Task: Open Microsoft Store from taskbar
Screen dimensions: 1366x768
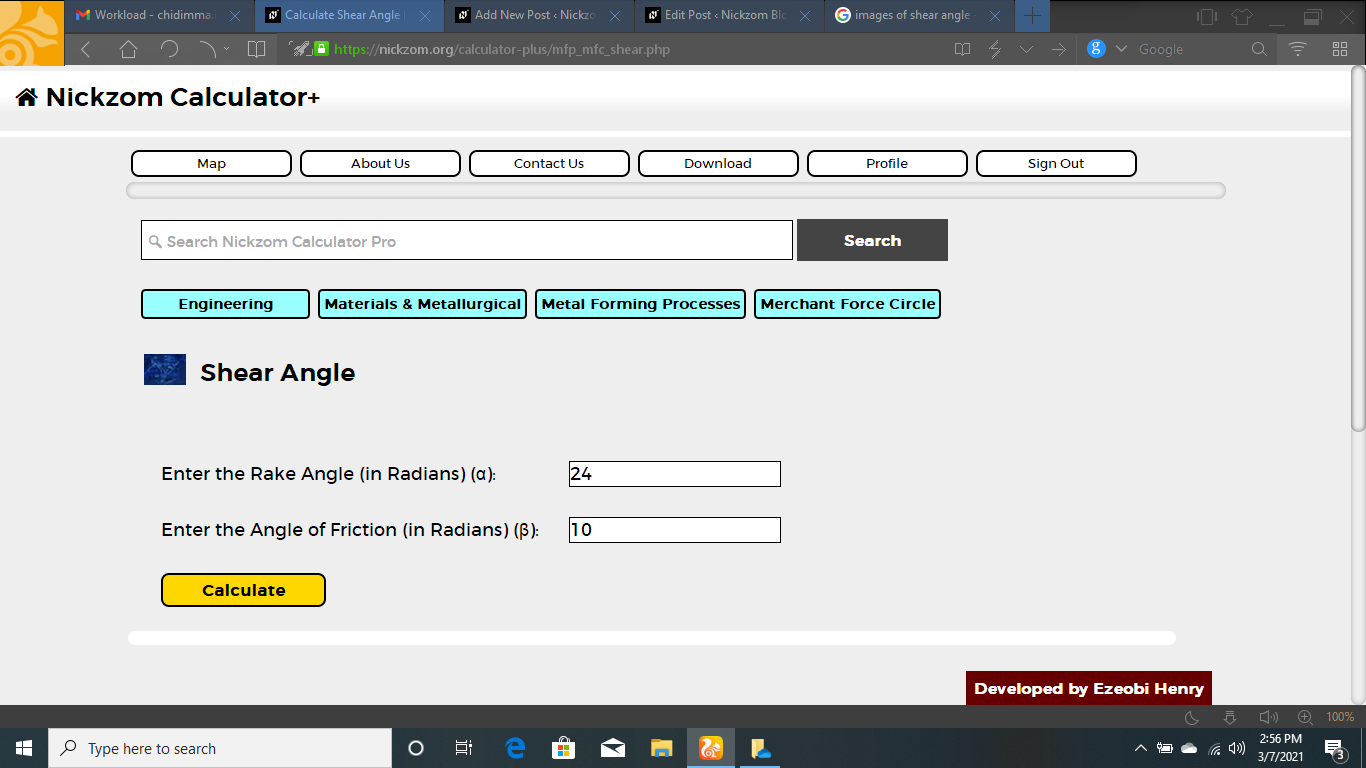Action: (x=564, y=748)
